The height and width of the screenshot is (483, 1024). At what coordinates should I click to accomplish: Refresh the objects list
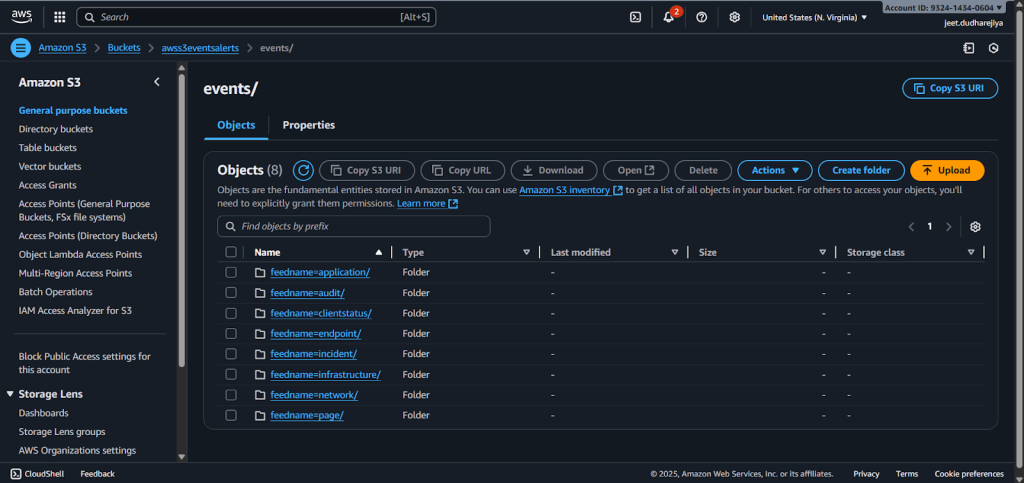pos(303,170)
